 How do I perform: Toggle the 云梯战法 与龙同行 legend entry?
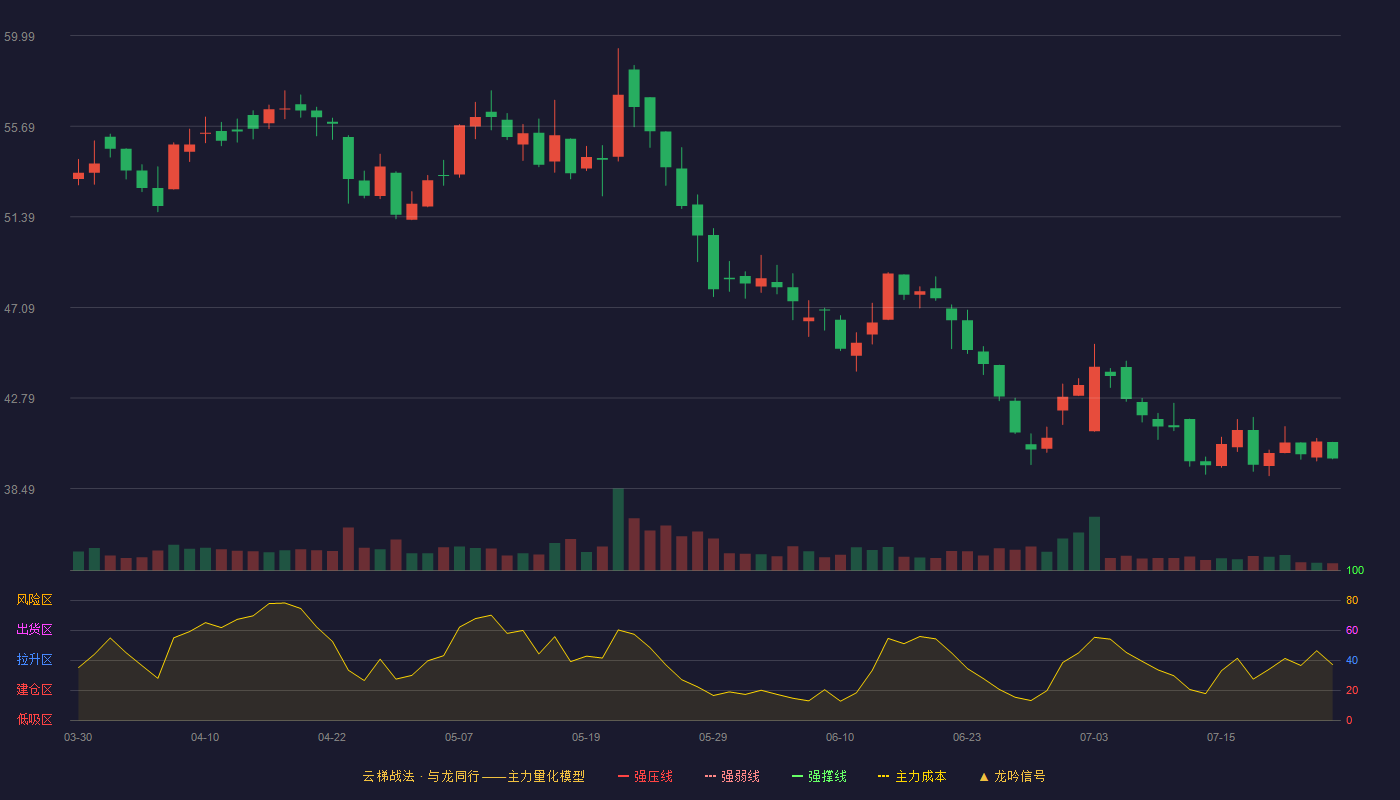tap(473, 776)
